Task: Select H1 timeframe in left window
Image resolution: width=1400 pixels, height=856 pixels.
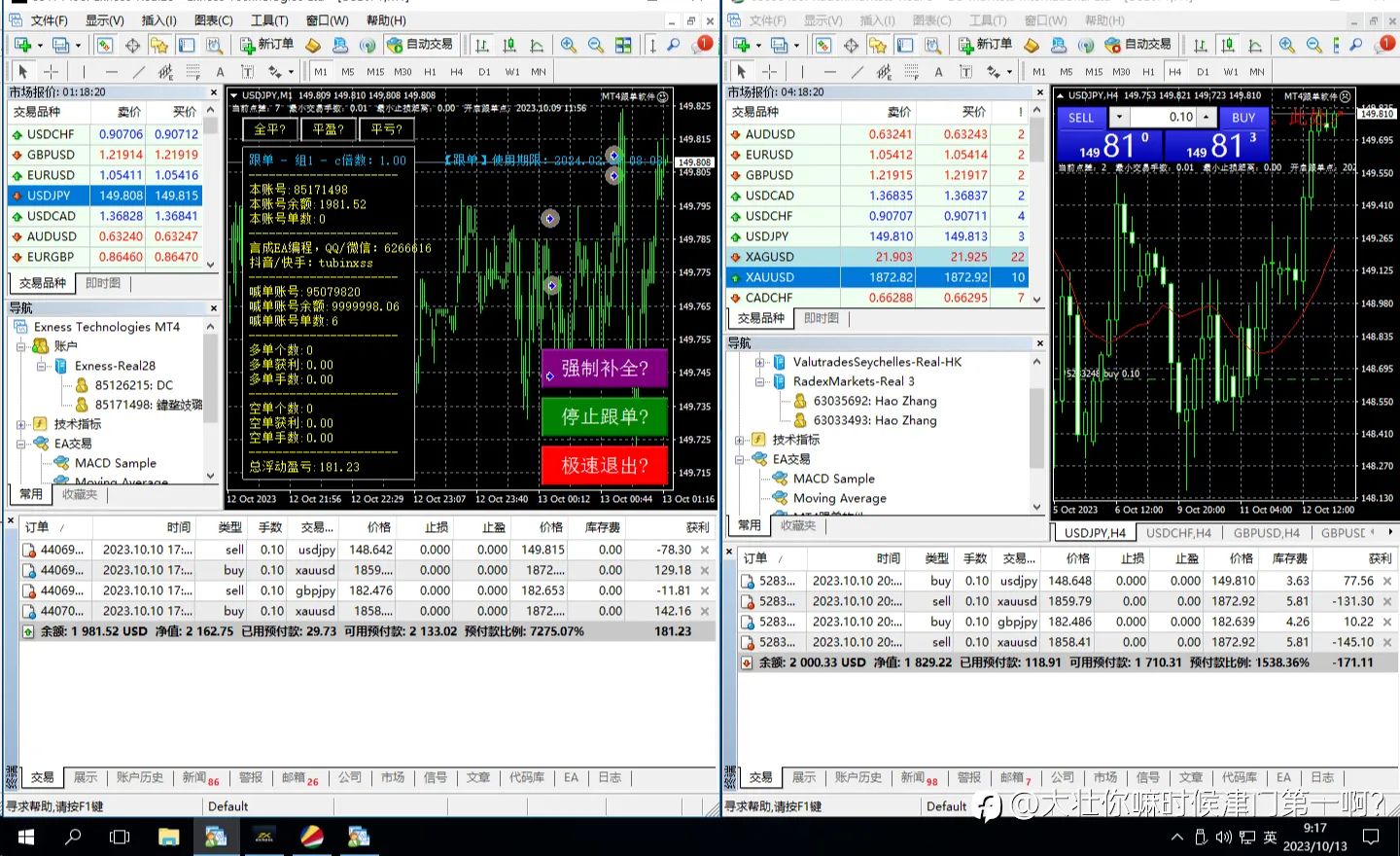Action: [x=430, y=72]
